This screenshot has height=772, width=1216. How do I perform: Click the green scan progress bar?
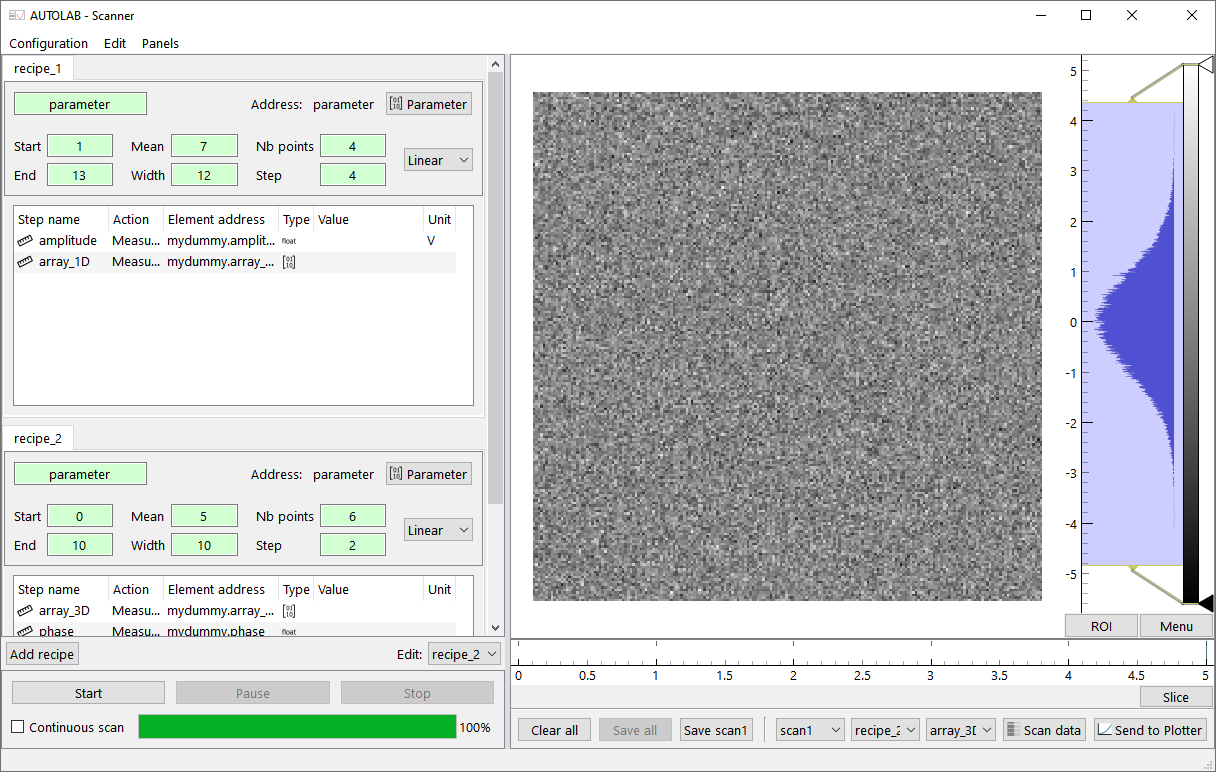[x=297, y=727]
